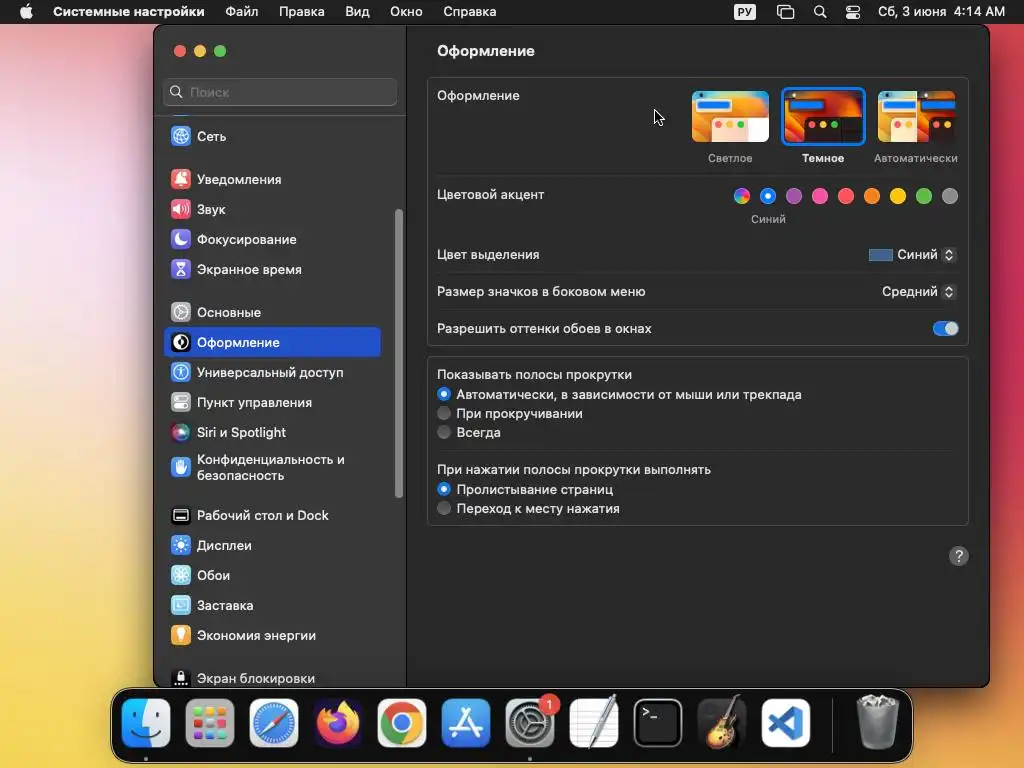Open the Окно menu
1024x768 pixels.
tap(406, 12)
